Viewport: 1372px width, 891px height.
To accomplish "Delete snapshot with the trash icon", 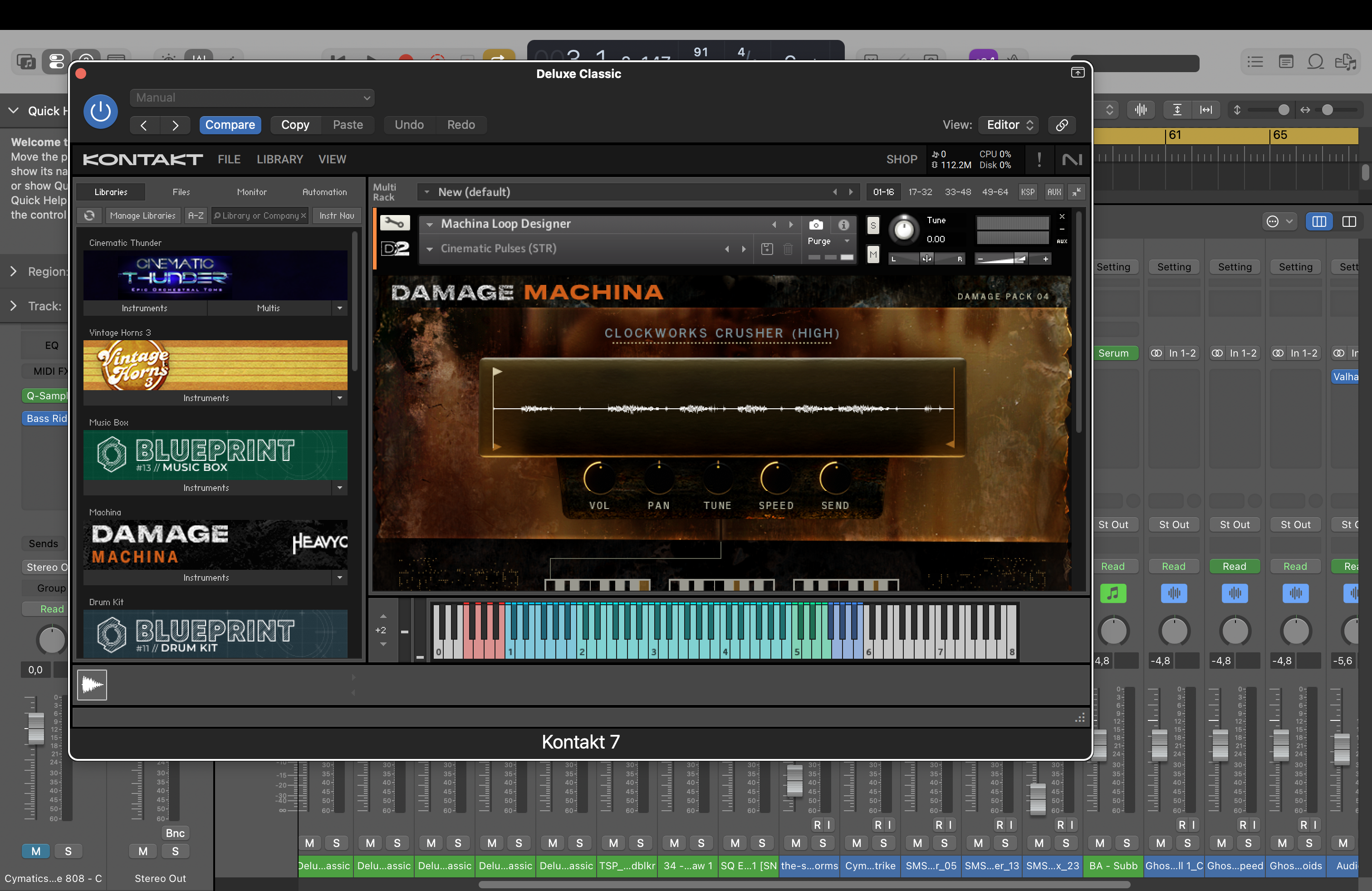I will 788,249.
